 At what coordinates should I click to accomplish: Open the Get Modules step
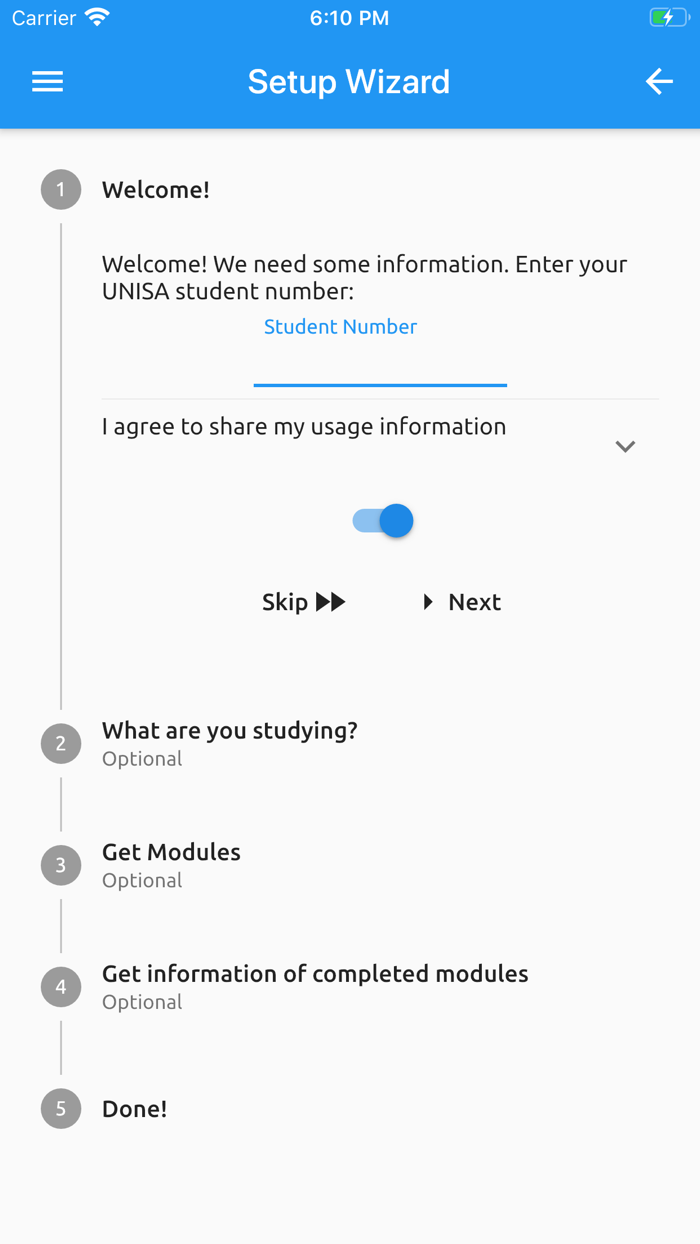point(171,851)
